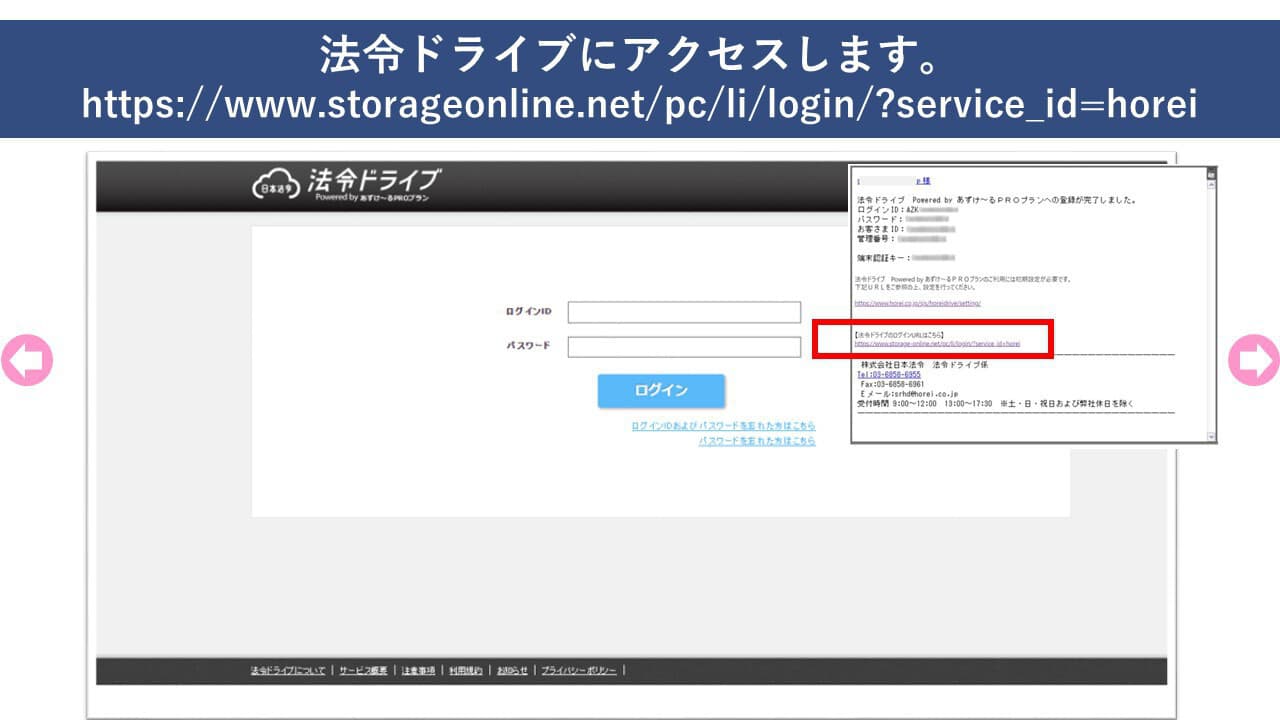Select the slide title 法令ドライブにアクセスします。

633,56
